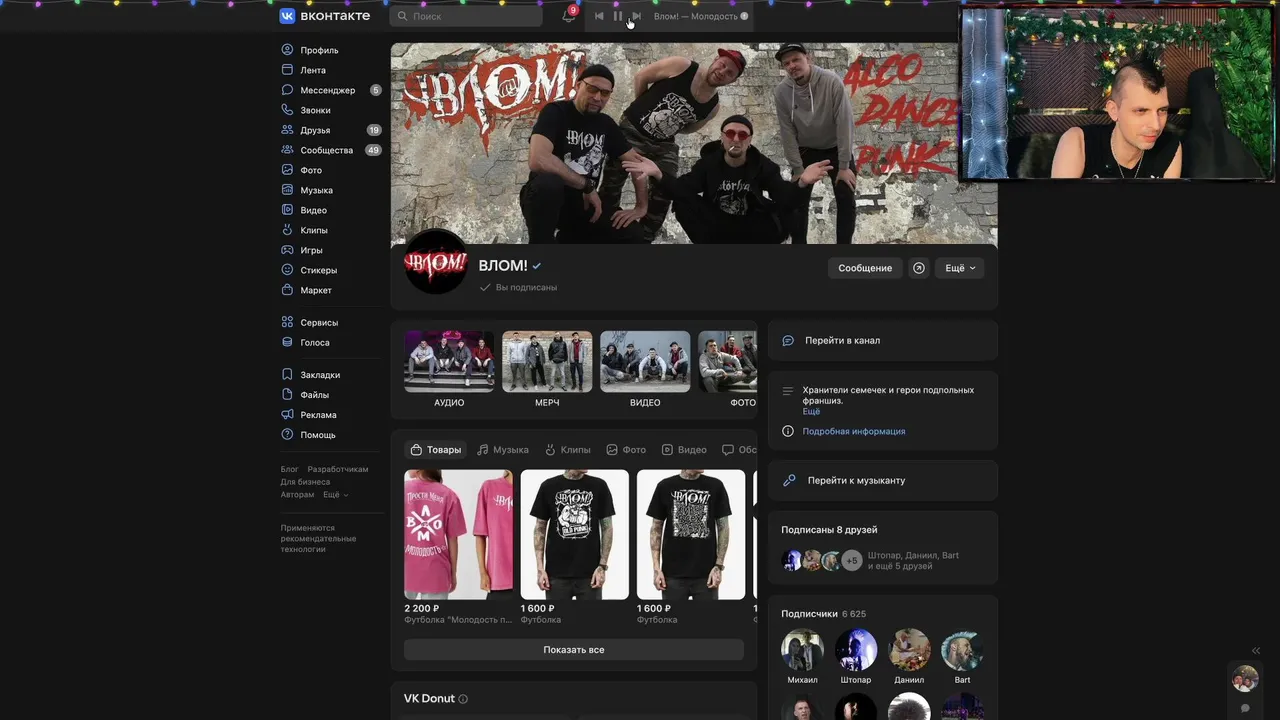Click Показать все products button
This screenshot has height=720, width=1280.
pyautogui.click(x=574, y=650)
